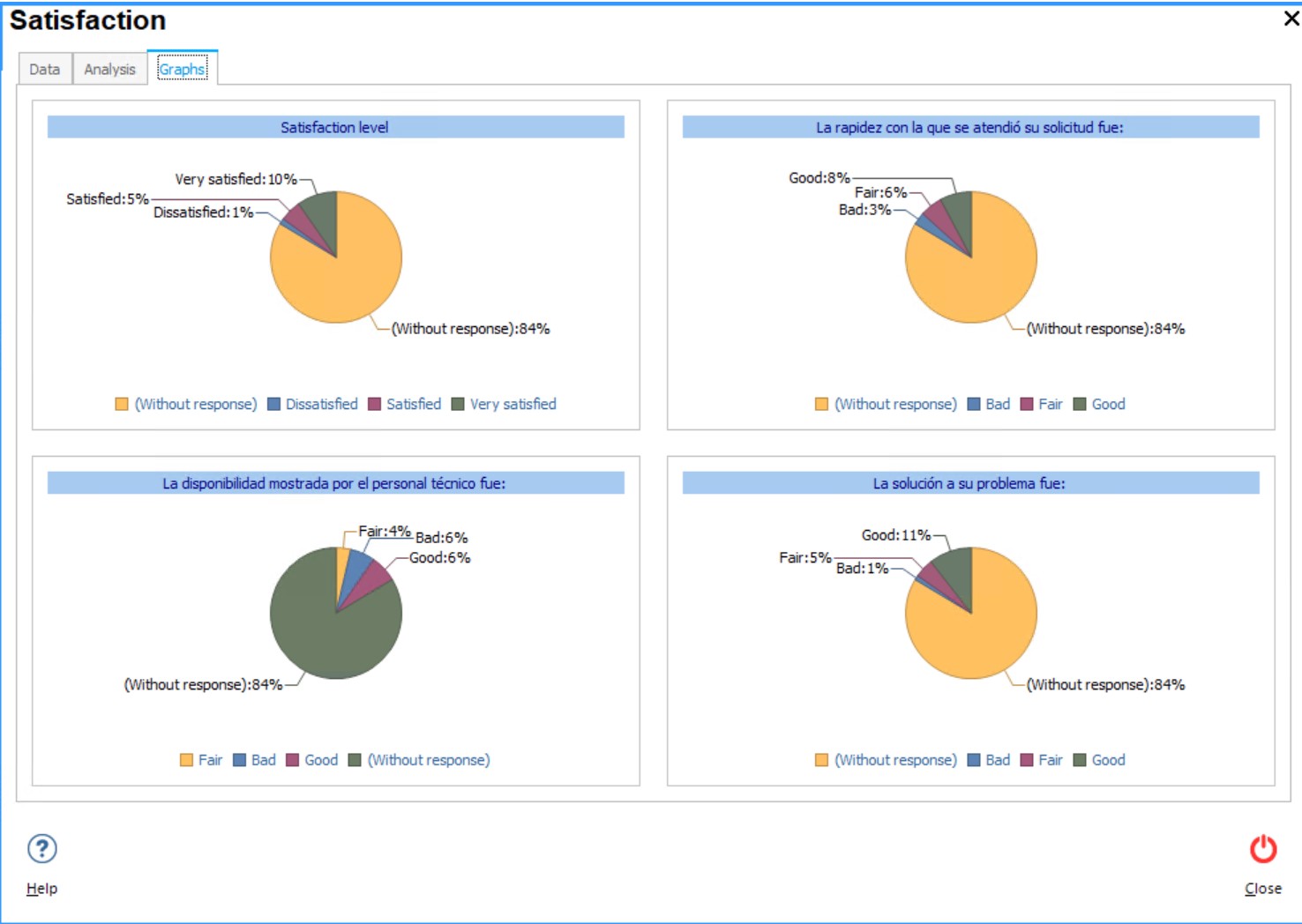Select 'La solución a su problema fue' header

[970, 483]
